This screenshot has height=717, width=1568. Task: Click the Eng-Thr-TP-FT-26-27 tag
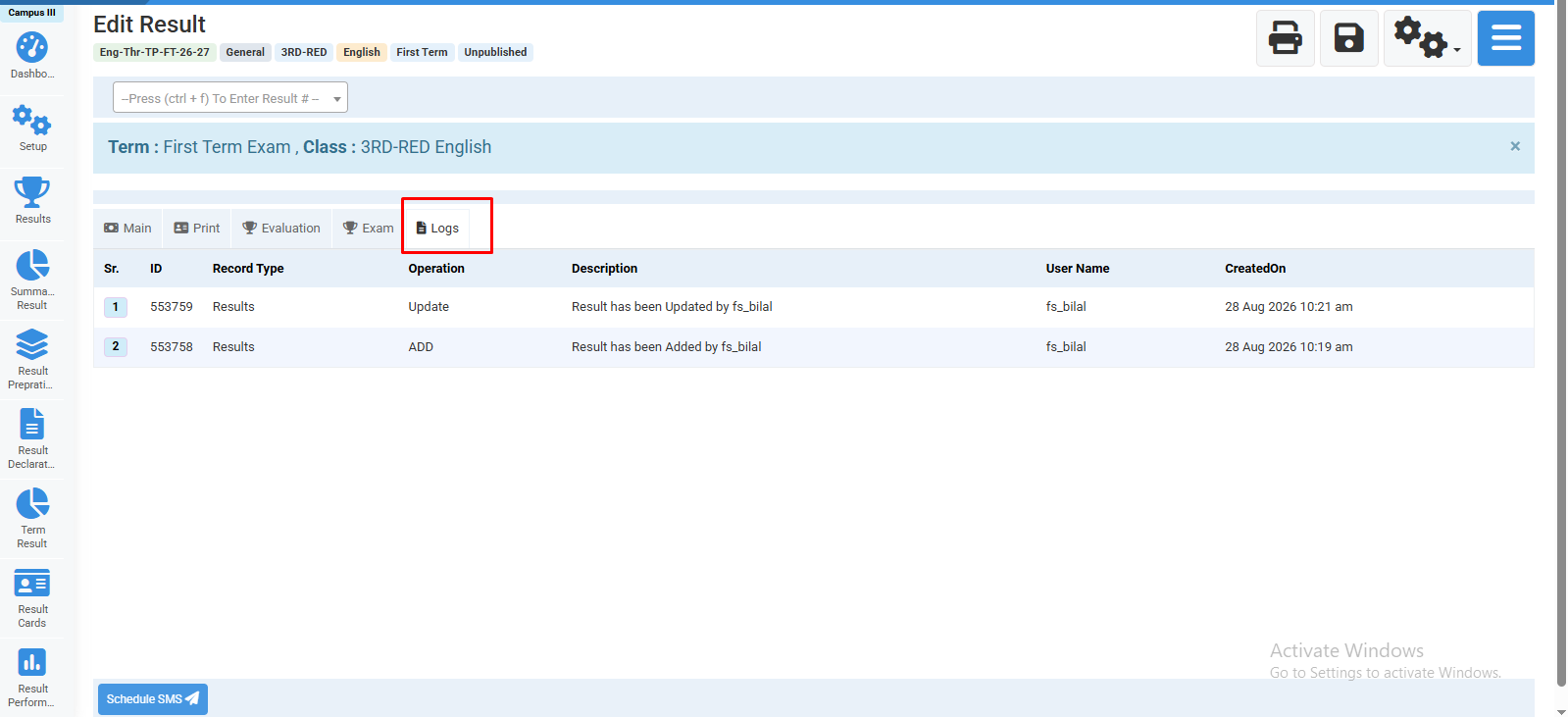[155, 52]
